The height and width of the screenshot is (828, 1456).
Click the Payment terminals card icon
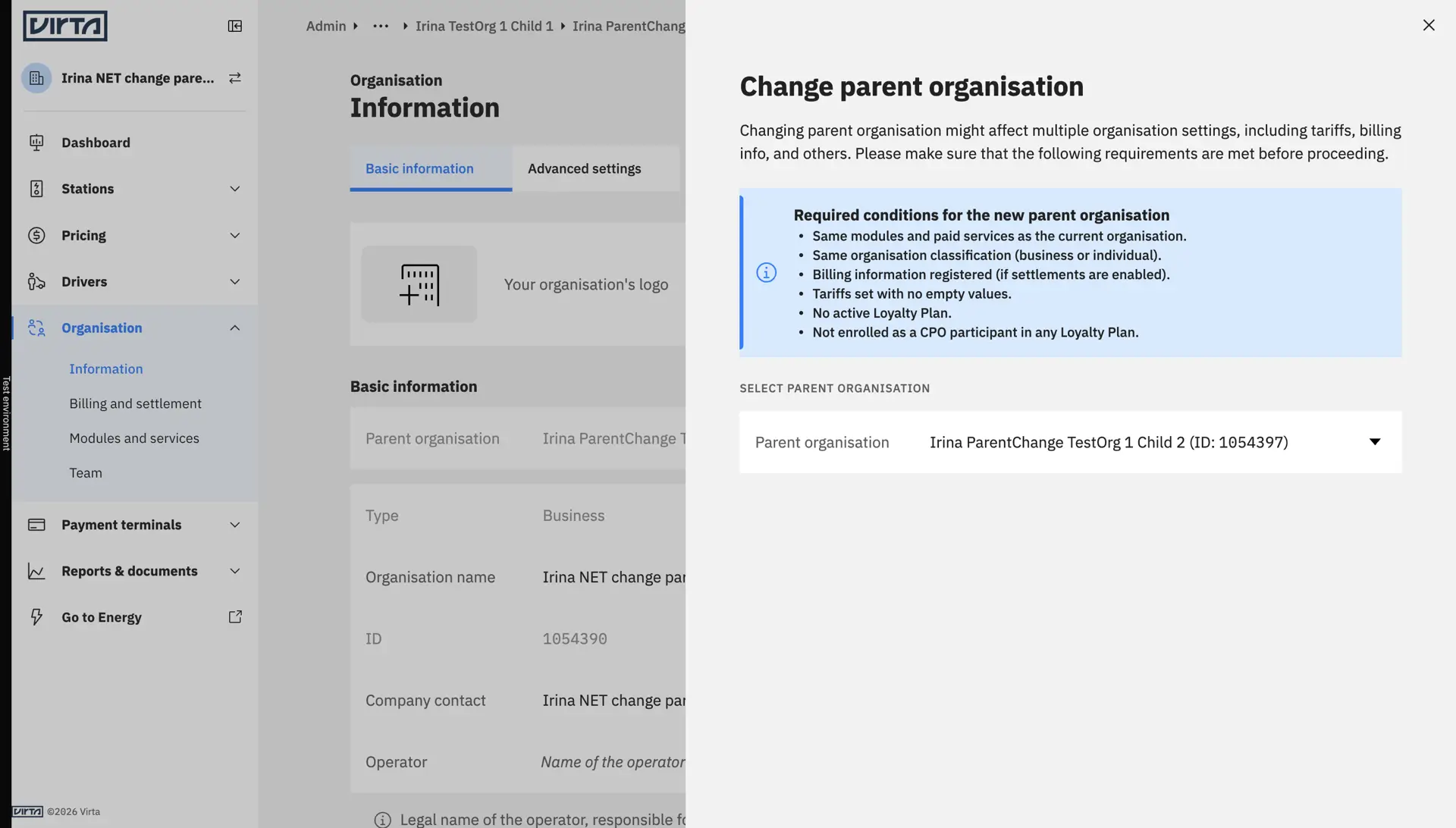36,525
